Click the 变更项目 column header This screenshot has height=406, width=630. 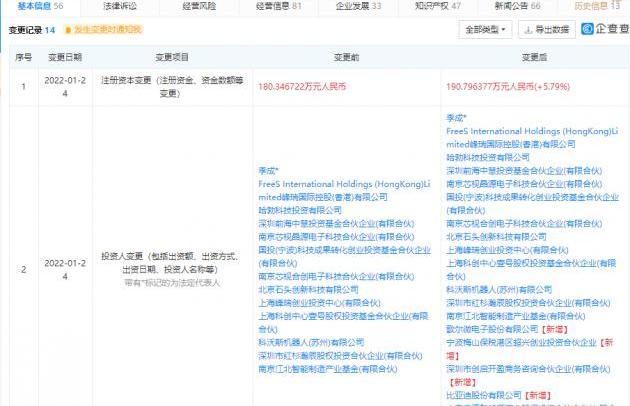pos(172,57)
